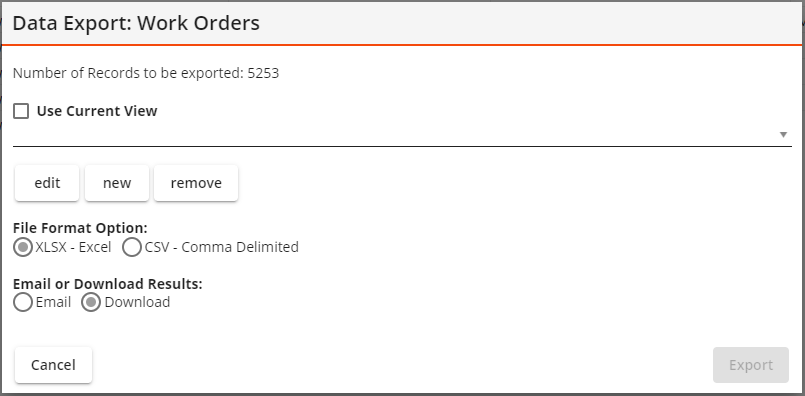Click the 'Download' option label

click(x=137, y=302)
